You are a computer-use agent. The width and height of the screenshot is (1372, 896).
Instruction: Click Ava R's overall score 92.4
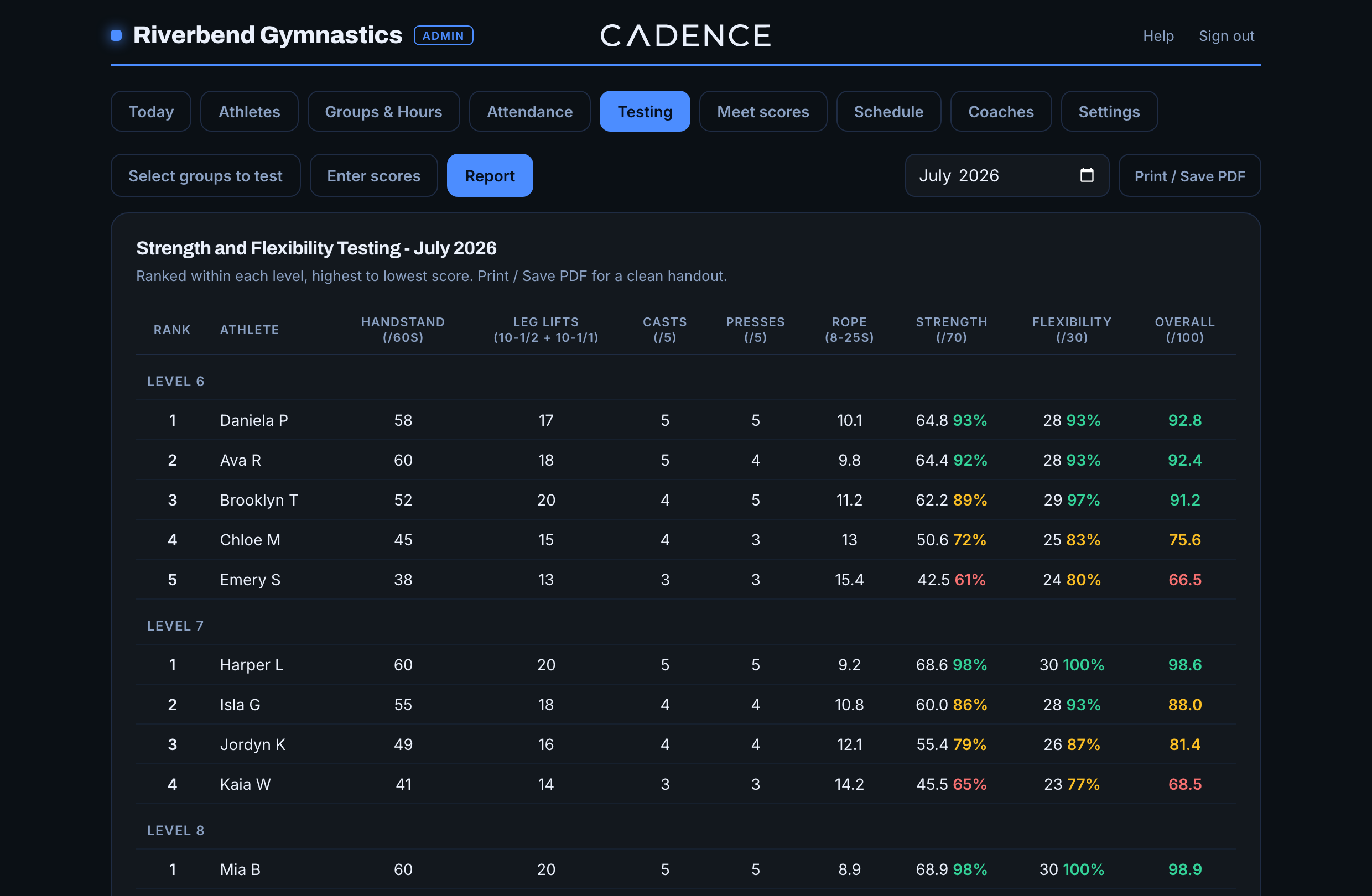[1184, 460]
